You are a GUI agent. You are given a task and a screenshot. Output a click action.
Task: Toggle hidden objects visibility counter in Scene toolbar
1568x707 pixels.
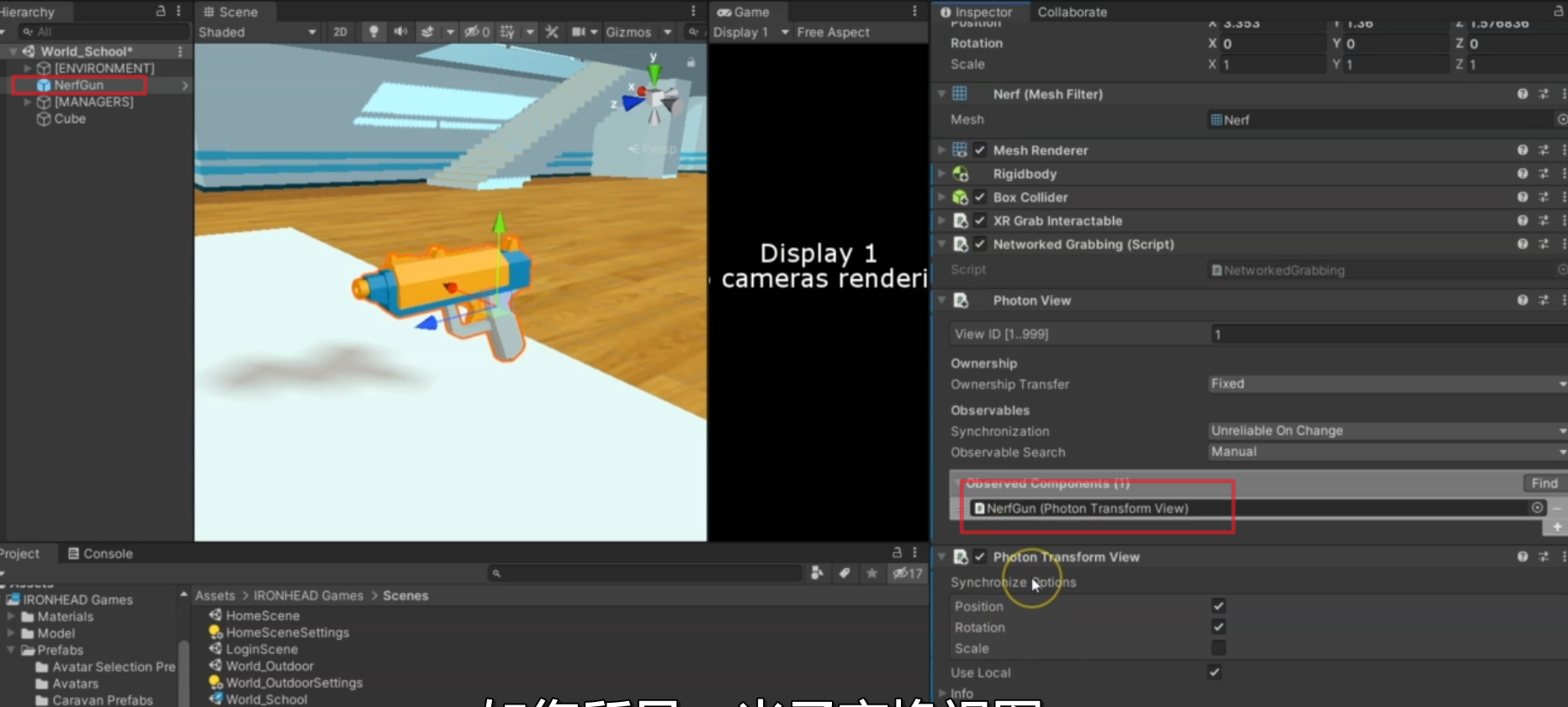[x=477, y=32]
